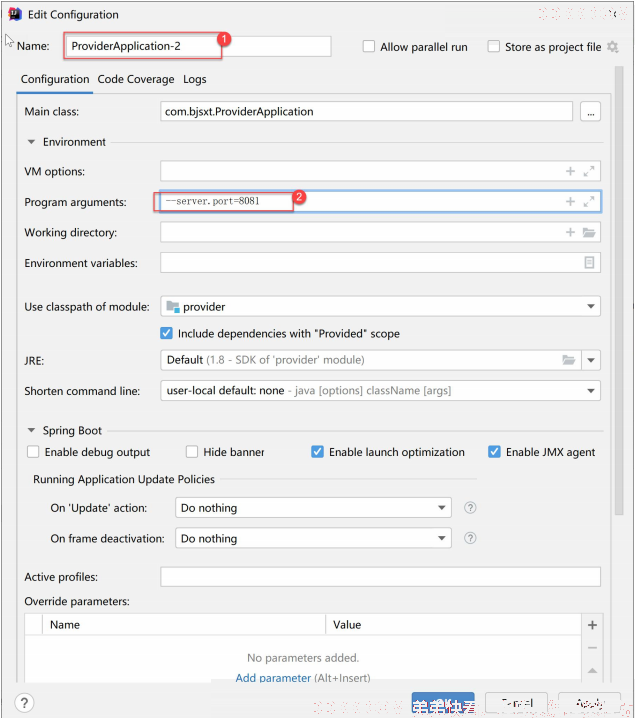This screenshot has height=718, width=635.
Task: Browse JRE folder icon
Action: coord(569,360)
